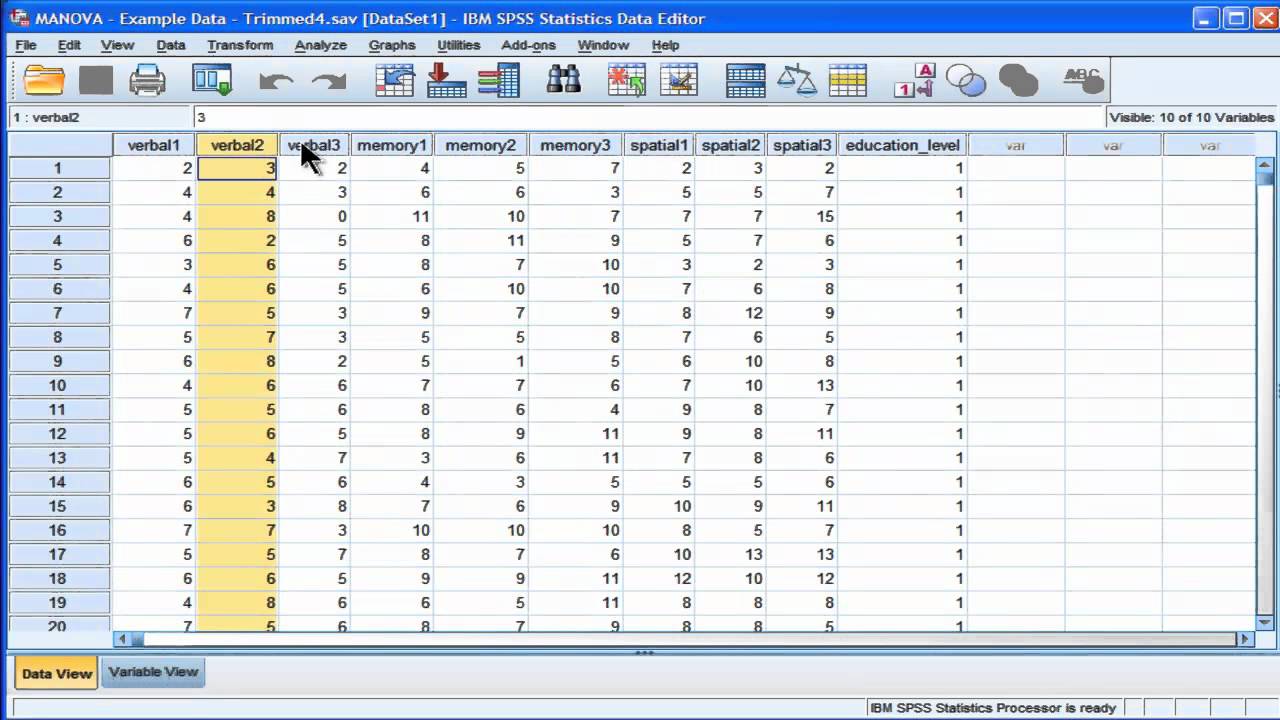Screen dimensions: 1280x720
Task: Click memory1 value 11 in row 3
Action: (392, 217)
